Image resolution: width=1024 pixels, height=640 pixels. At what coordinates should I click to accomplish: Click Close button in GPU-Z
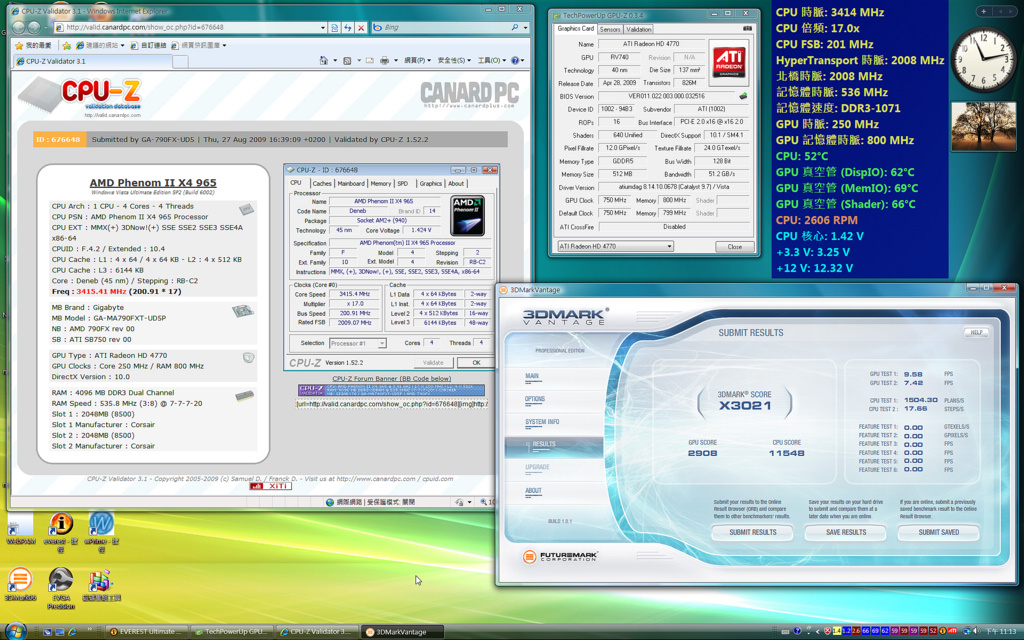coord(735,246)
